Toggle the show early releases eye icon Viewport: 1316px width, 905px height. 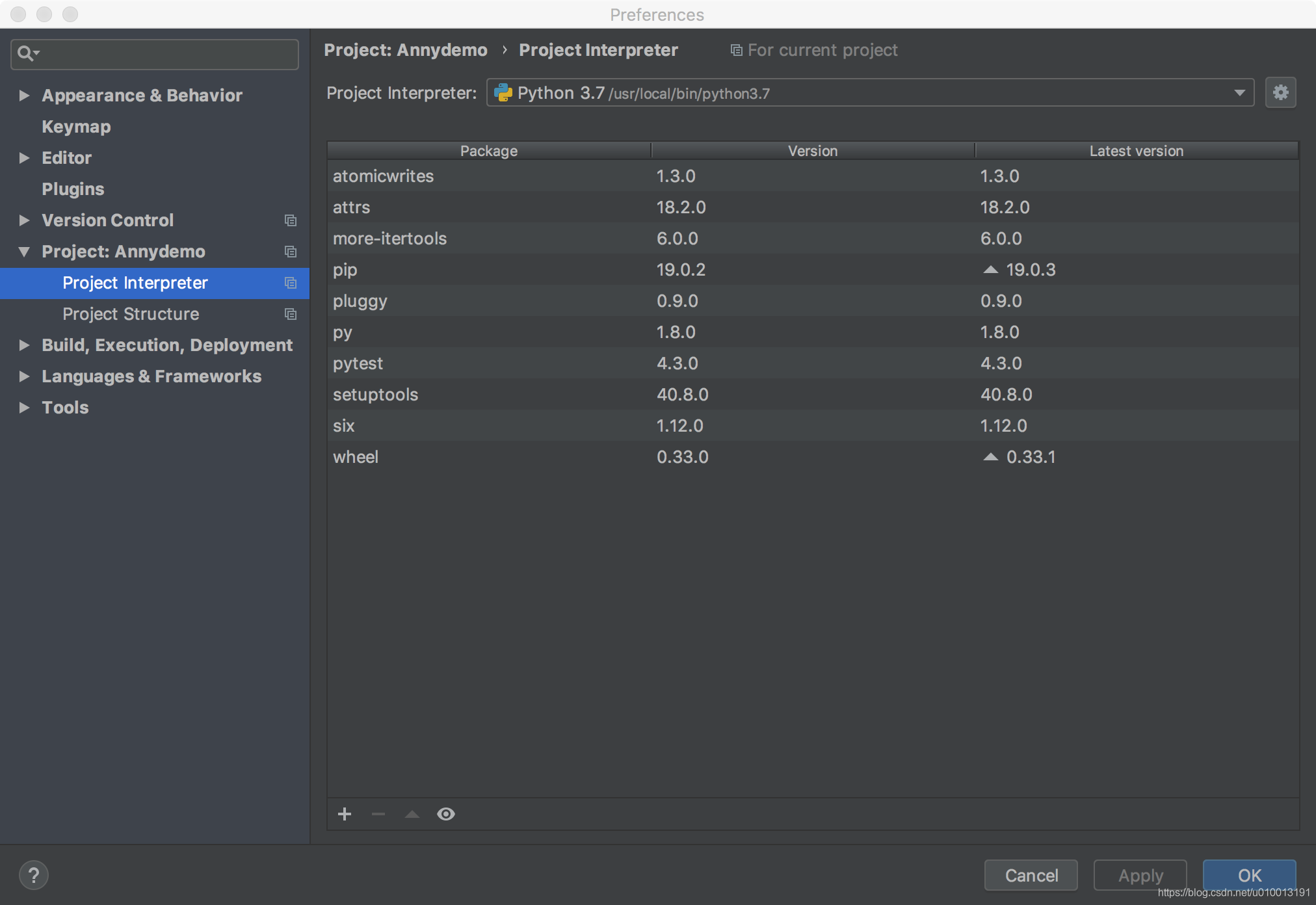pyautogui.click(x=446, y=814)
